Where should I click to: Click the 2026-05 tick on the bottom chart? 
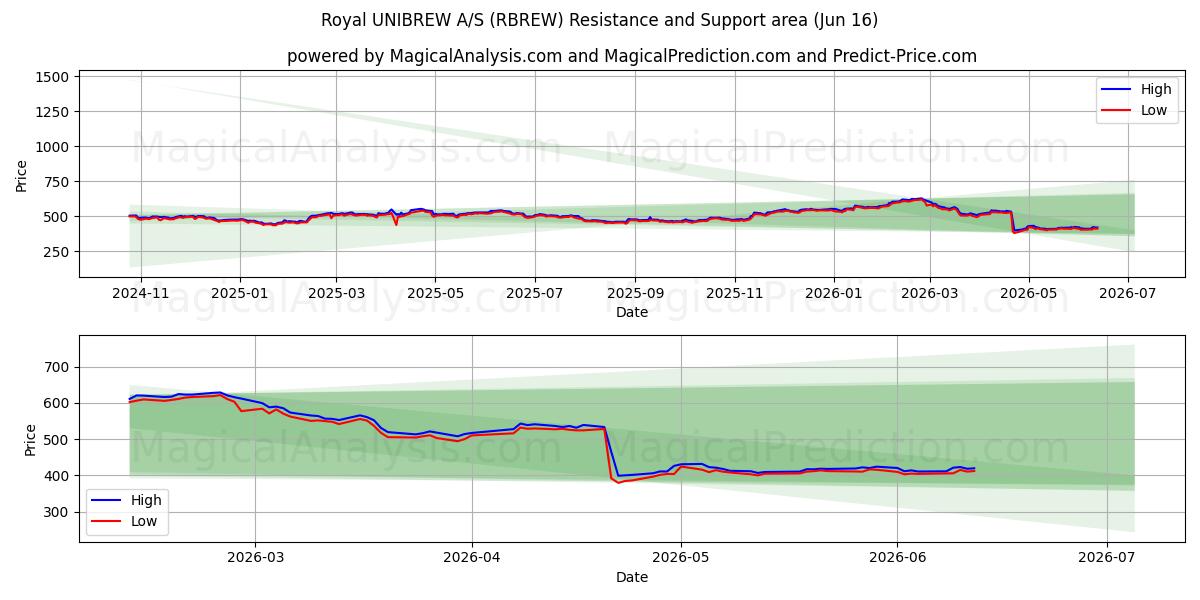pyautogui.click(x=681, y=557)
